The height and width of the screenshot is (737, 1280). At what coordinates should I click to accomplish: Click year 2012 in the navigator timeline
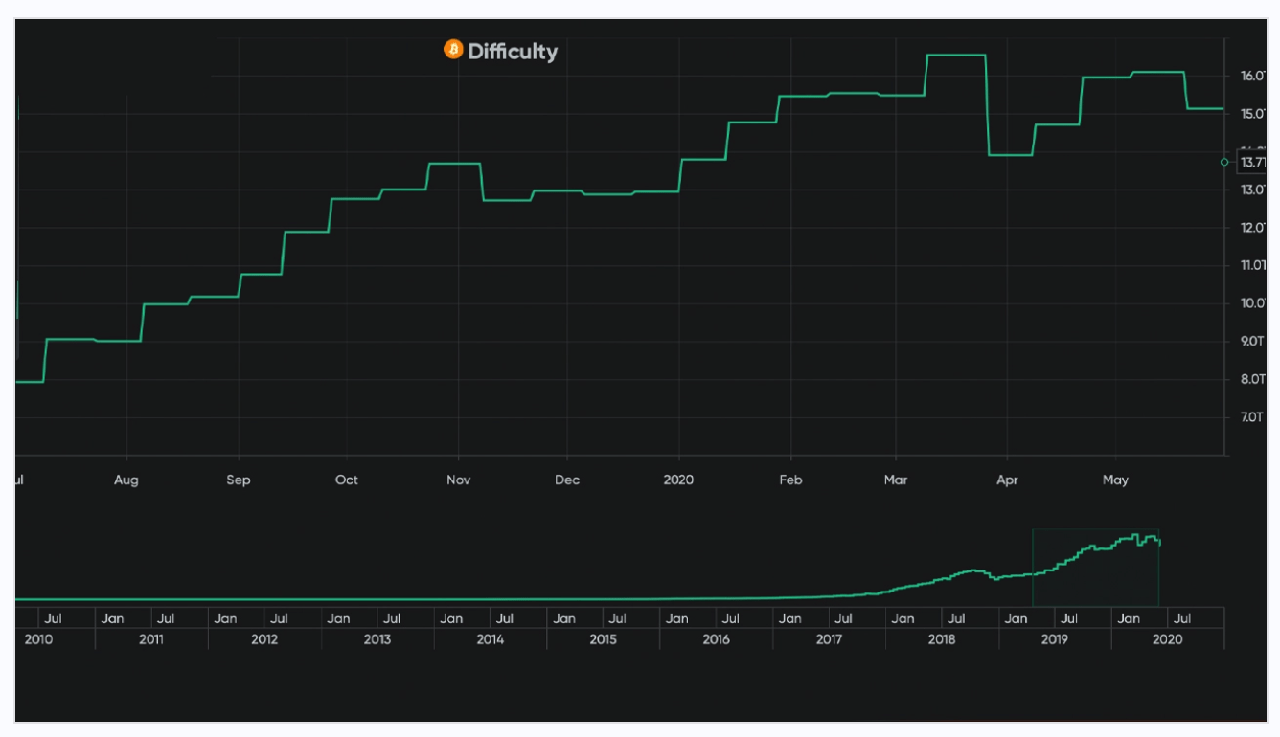pos(264,639)
